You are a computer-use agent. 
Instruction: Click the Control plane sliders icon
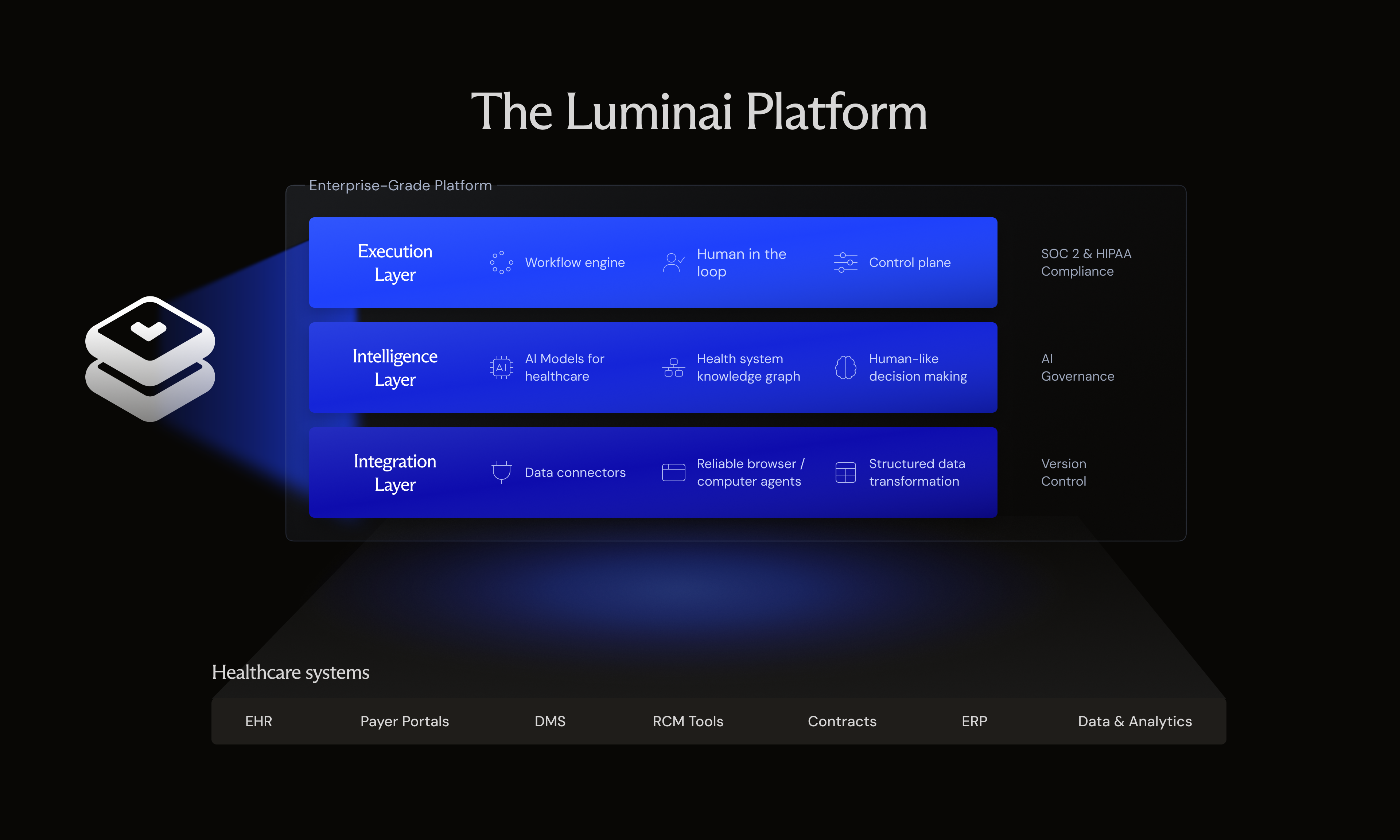point(845,262)
